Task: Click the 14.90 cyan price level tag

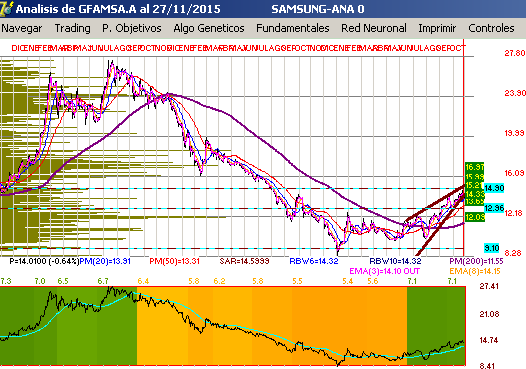Action: click(494, 188)
